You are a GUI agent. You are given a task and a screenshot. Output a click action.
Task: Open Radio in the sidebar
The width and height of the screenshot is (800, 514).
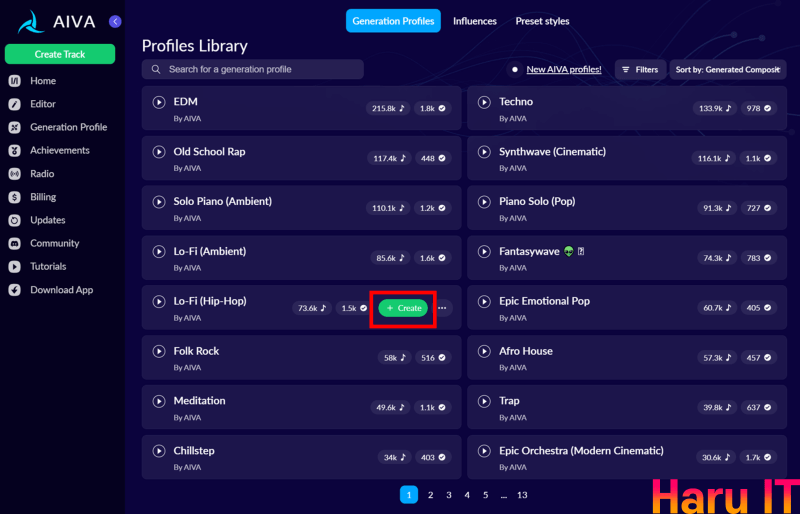point(42,174)
